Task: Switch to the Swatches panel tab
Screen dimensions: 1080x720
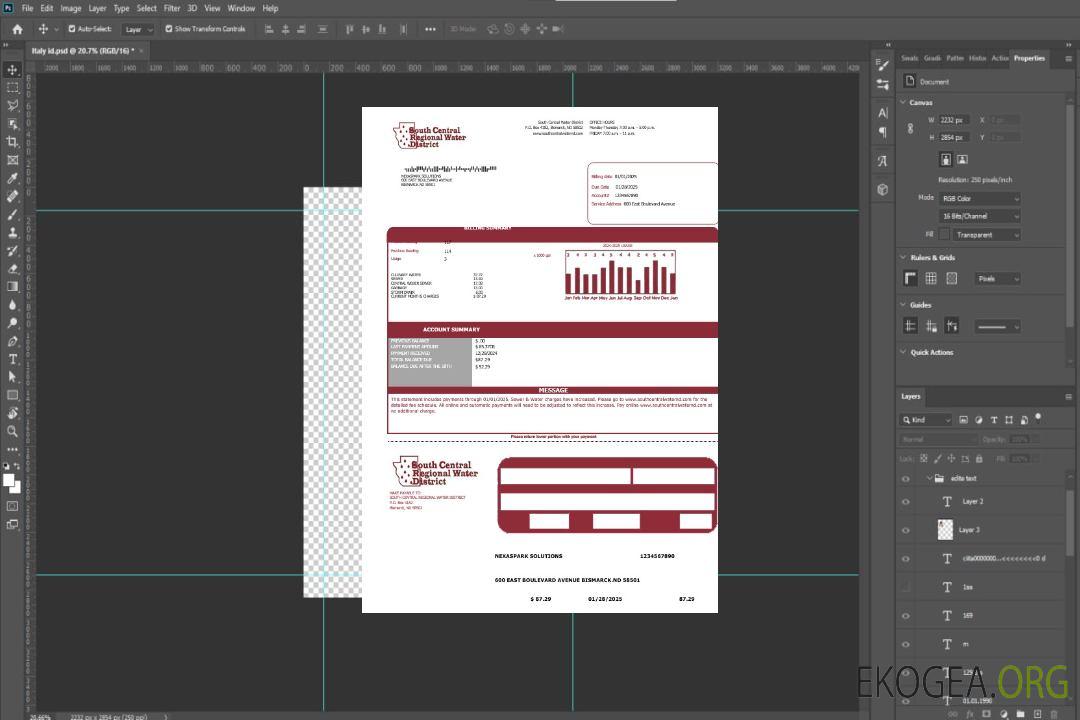Action: (909, 58)
